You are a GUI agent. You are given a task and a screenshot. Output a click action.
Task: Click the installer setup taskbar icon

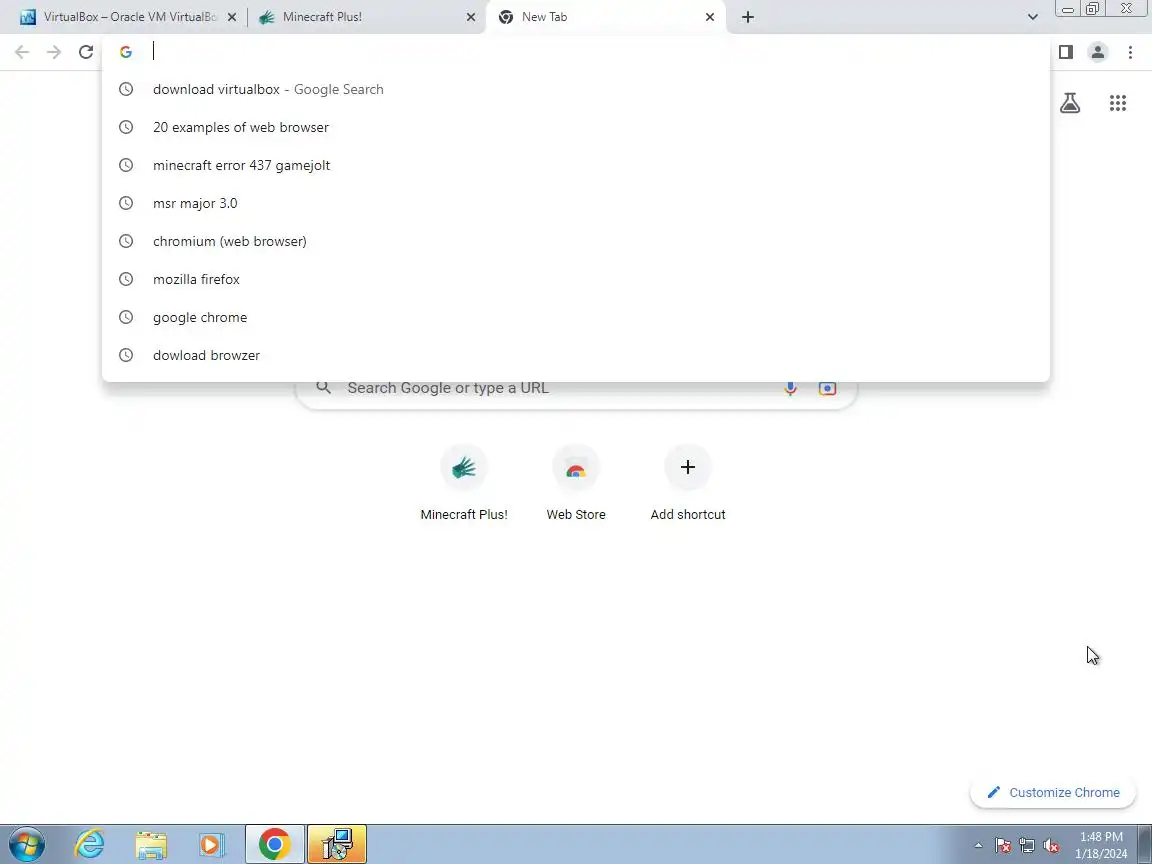click(x=336, y=844)
